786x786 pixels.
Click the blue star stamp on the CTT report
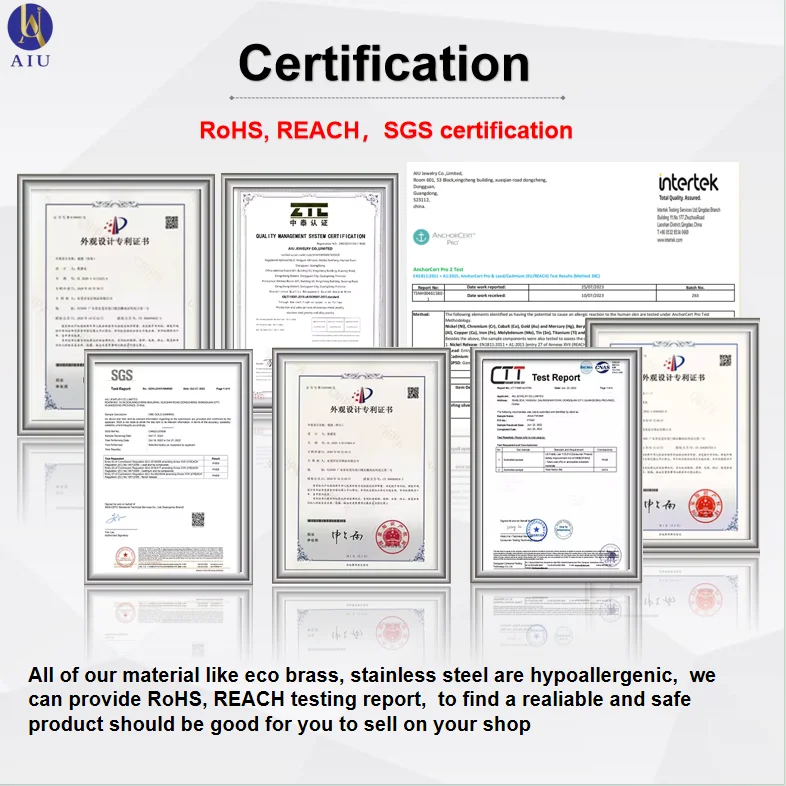click(x=536, y=530)
